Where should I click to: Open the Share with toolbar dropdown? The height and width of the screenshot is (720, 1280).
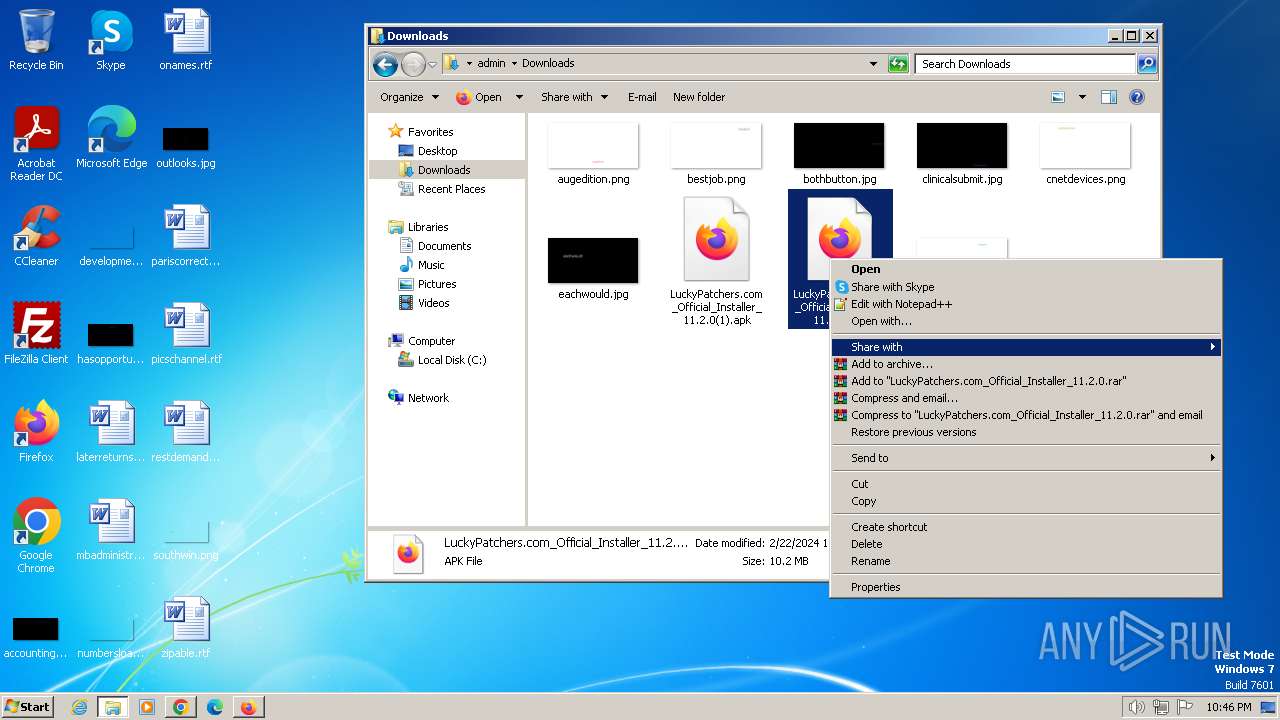pos(574,97)
